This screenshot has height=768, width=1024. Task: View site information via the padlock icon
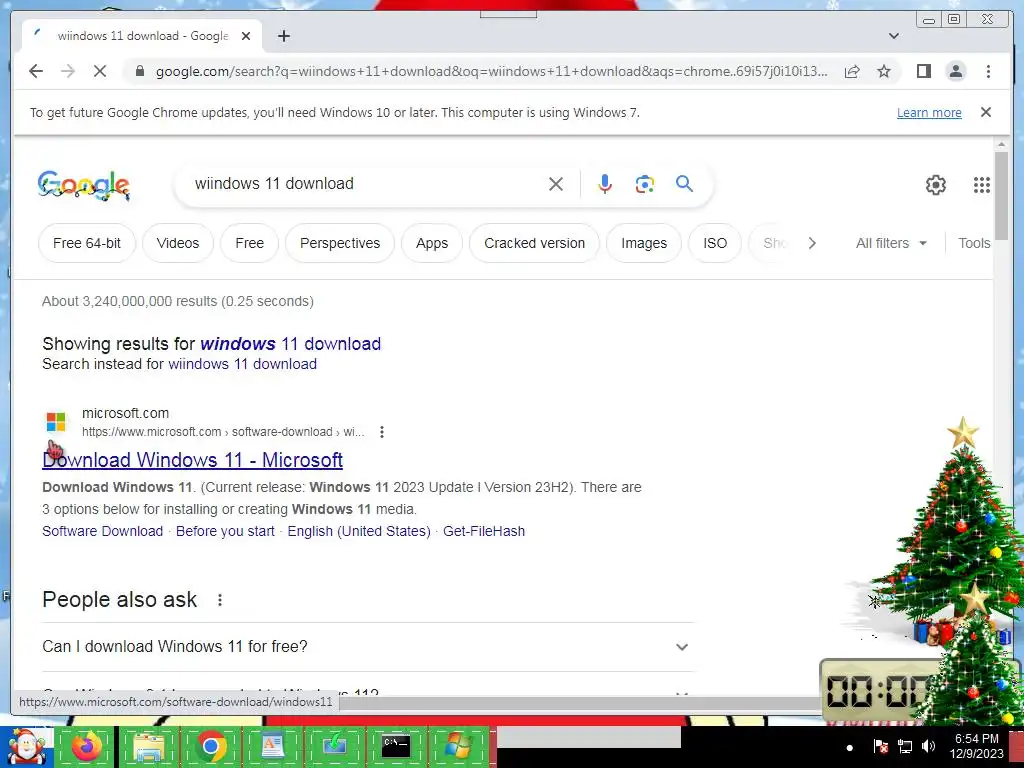pyautogui.click(x=139, y=71)
